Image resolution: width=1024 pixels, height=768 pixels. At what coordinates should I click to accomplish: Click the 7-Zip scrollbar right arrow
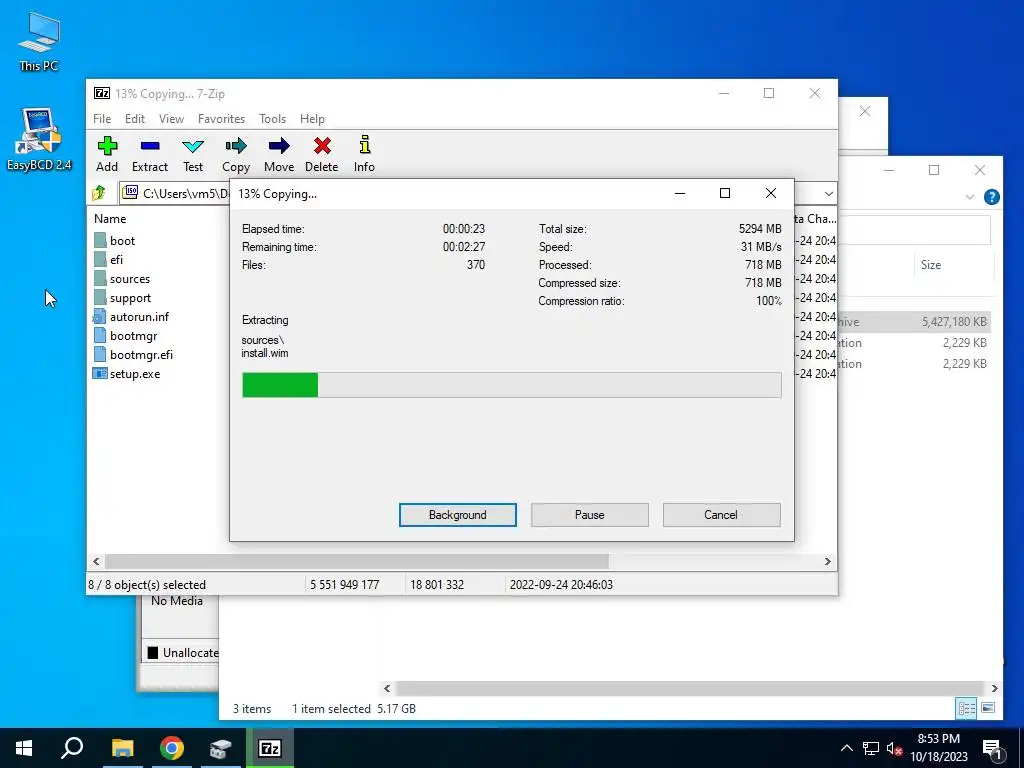tap(827, 561)
